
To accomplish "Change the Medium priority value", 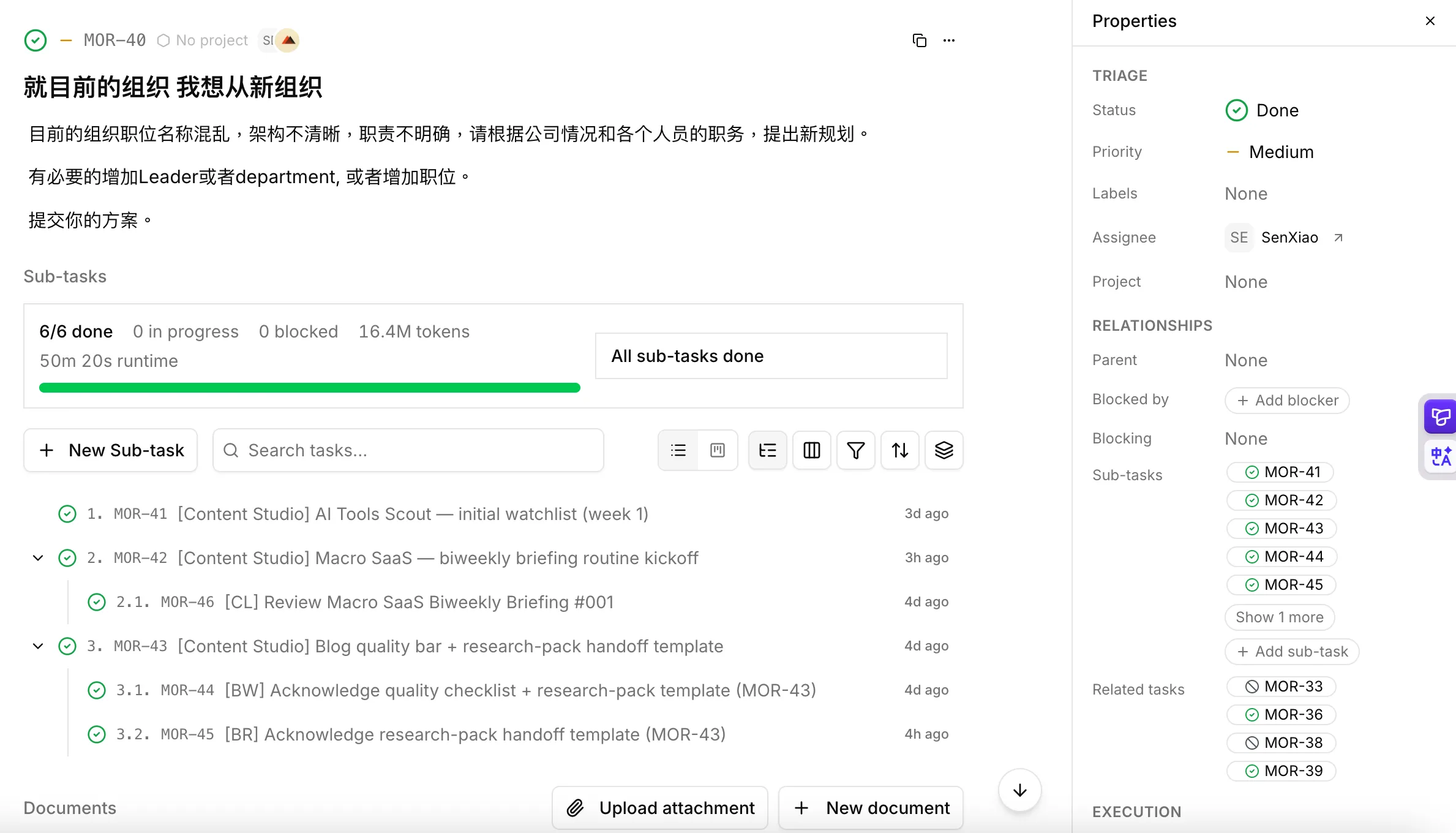I will 1270,152.
